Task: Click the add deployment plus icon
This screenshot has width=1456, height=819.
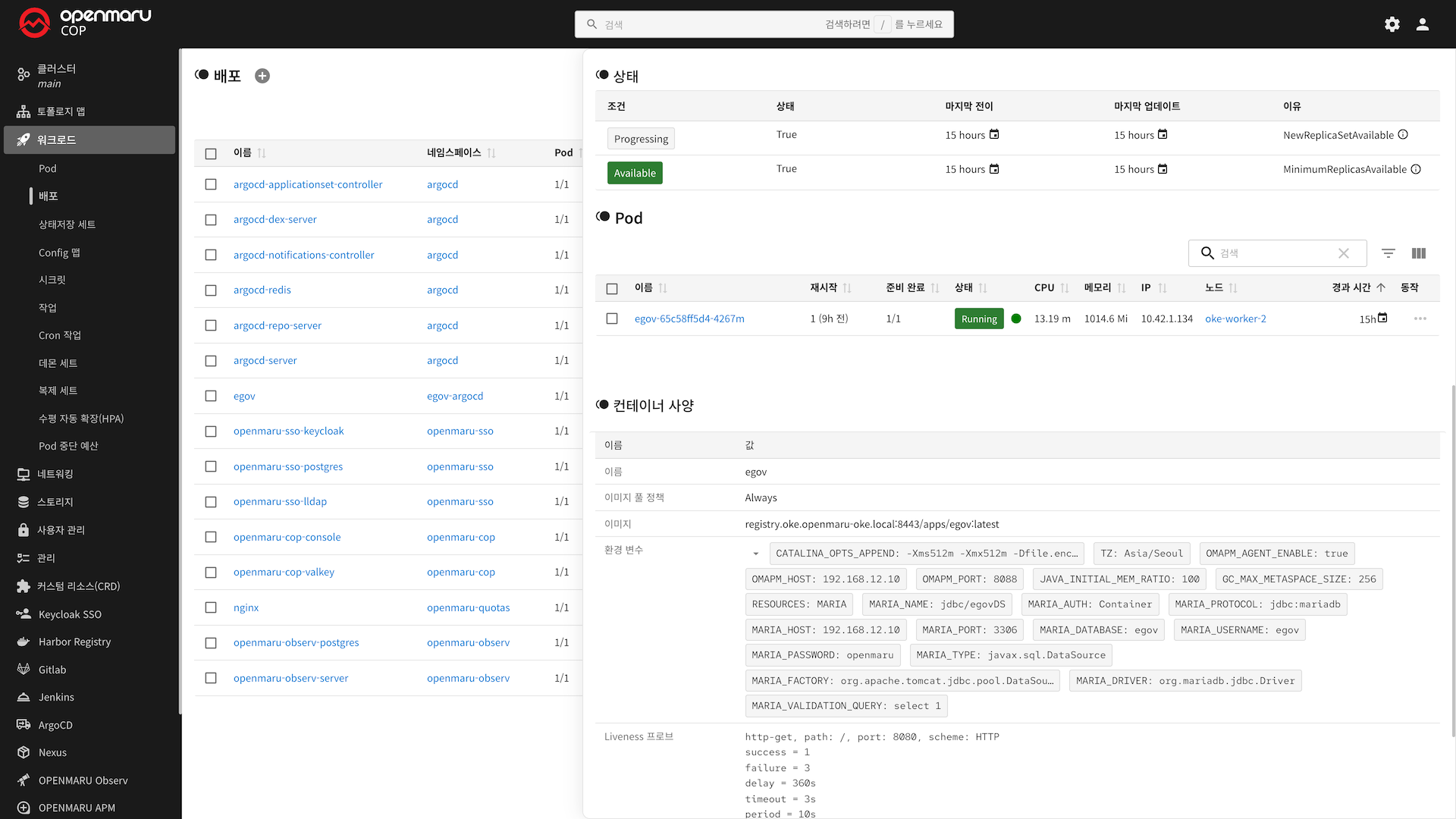Action: (x=262, y=76)
